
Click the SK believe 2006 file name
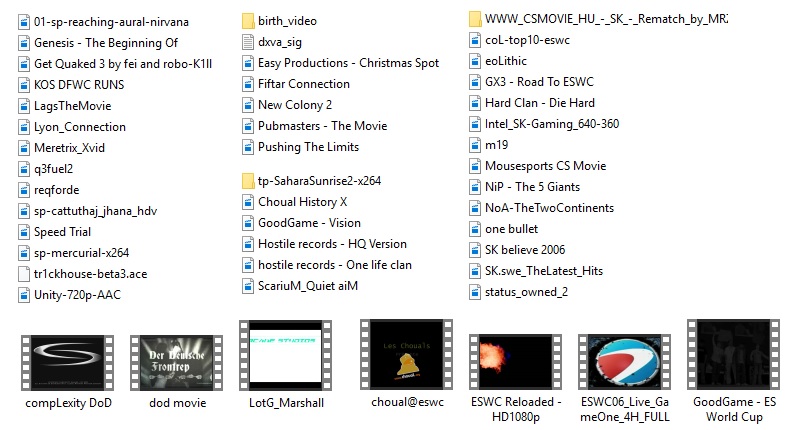coord(525,250)
